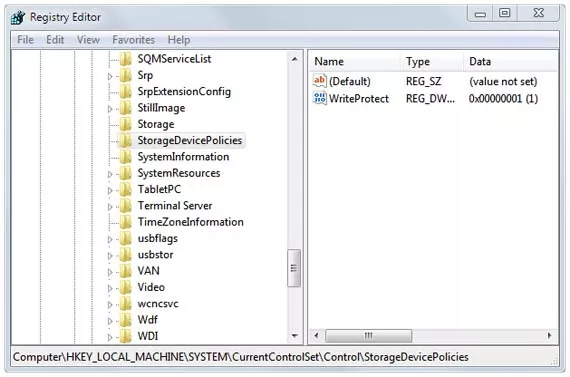Open the Favorites menu
570x377 pixels.
(133, 39)
